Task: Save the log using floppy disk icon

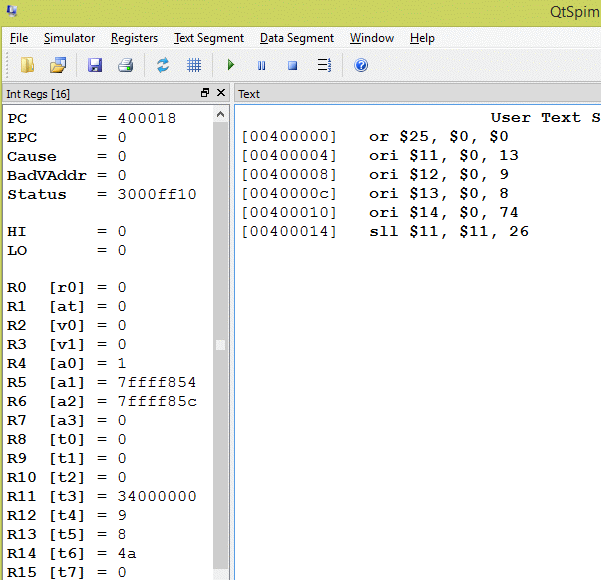Action: 95,66
